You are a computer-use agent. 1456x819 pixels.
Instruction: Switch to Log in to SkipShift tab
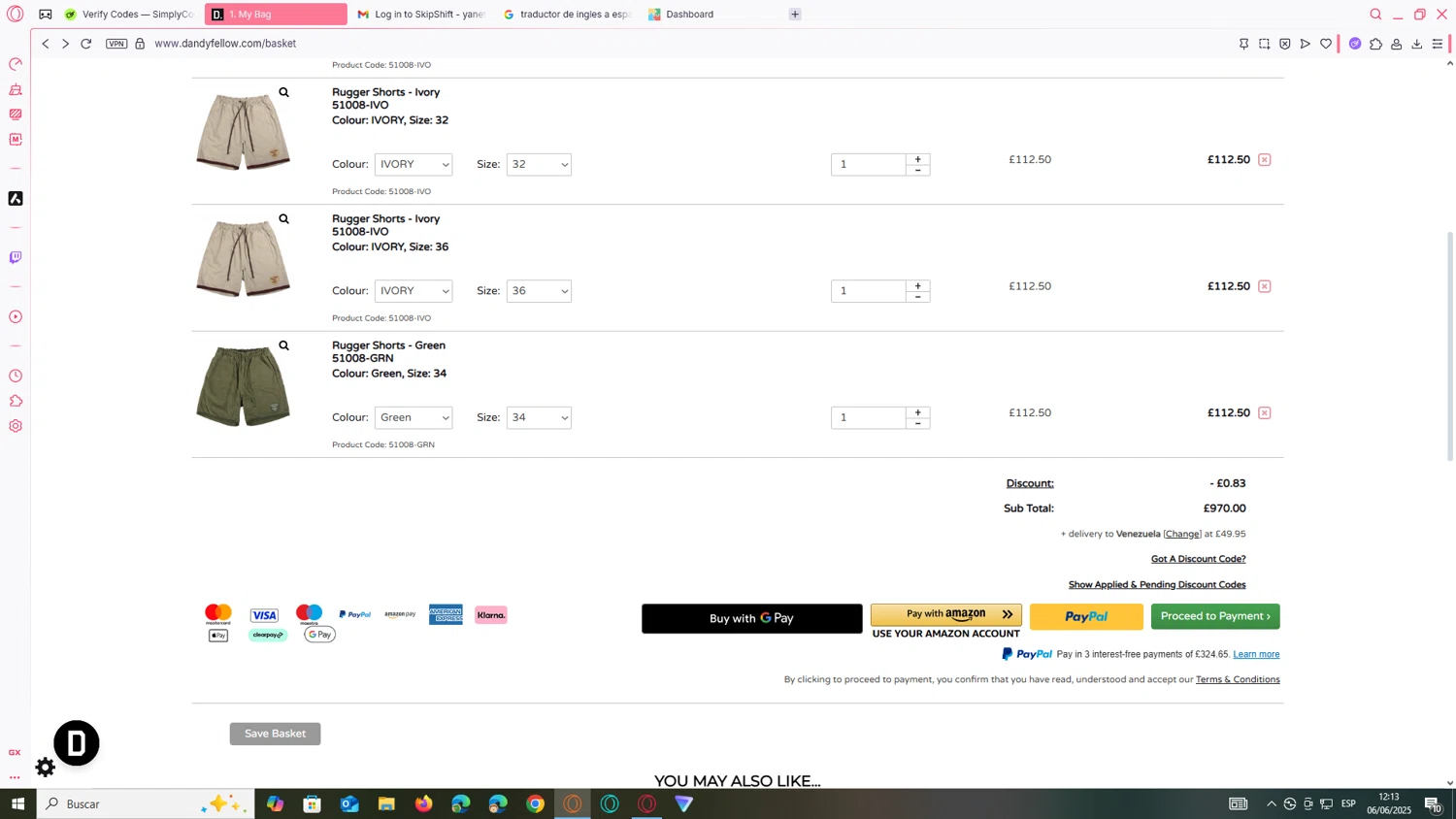point(420,15)
